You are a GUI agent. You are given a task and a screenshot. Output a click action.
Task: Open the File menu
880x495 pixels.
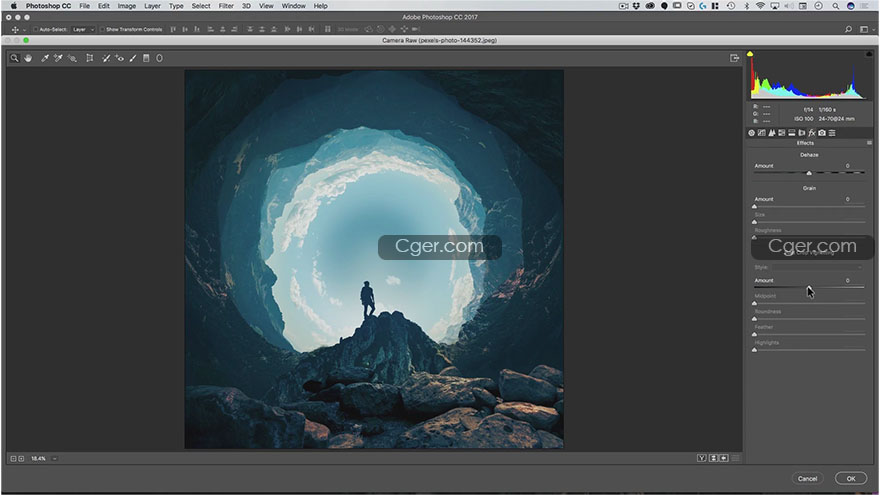pyautogui.click(x=84, y=6)
